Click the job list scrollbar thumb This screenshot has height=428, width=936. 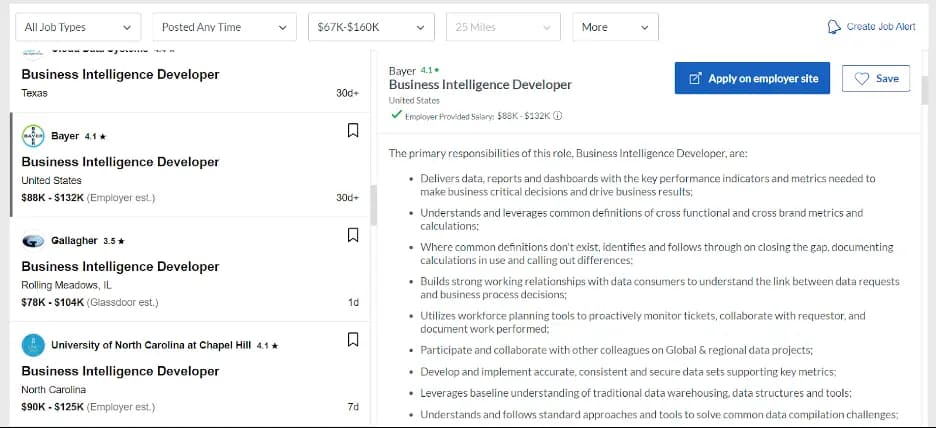tap(373, 205)
